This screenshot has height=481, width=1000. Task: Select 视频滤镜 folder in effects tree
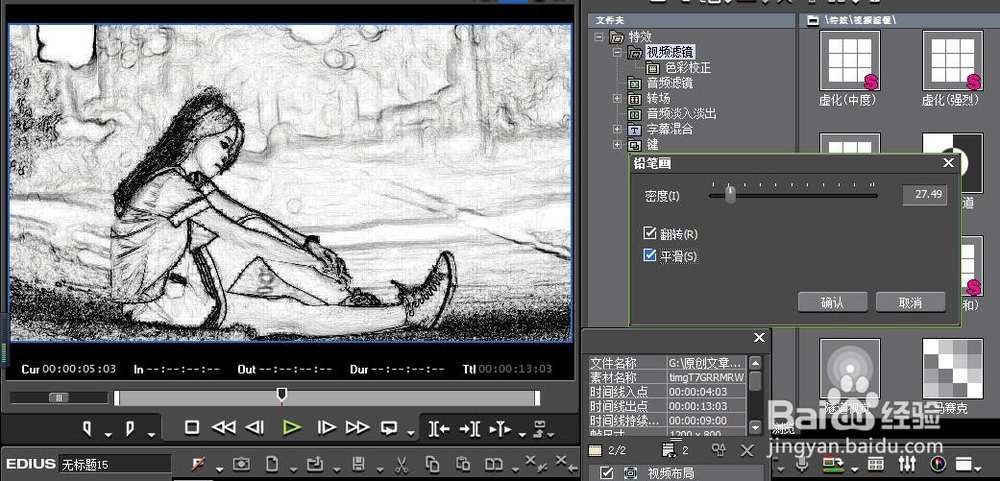669,52
